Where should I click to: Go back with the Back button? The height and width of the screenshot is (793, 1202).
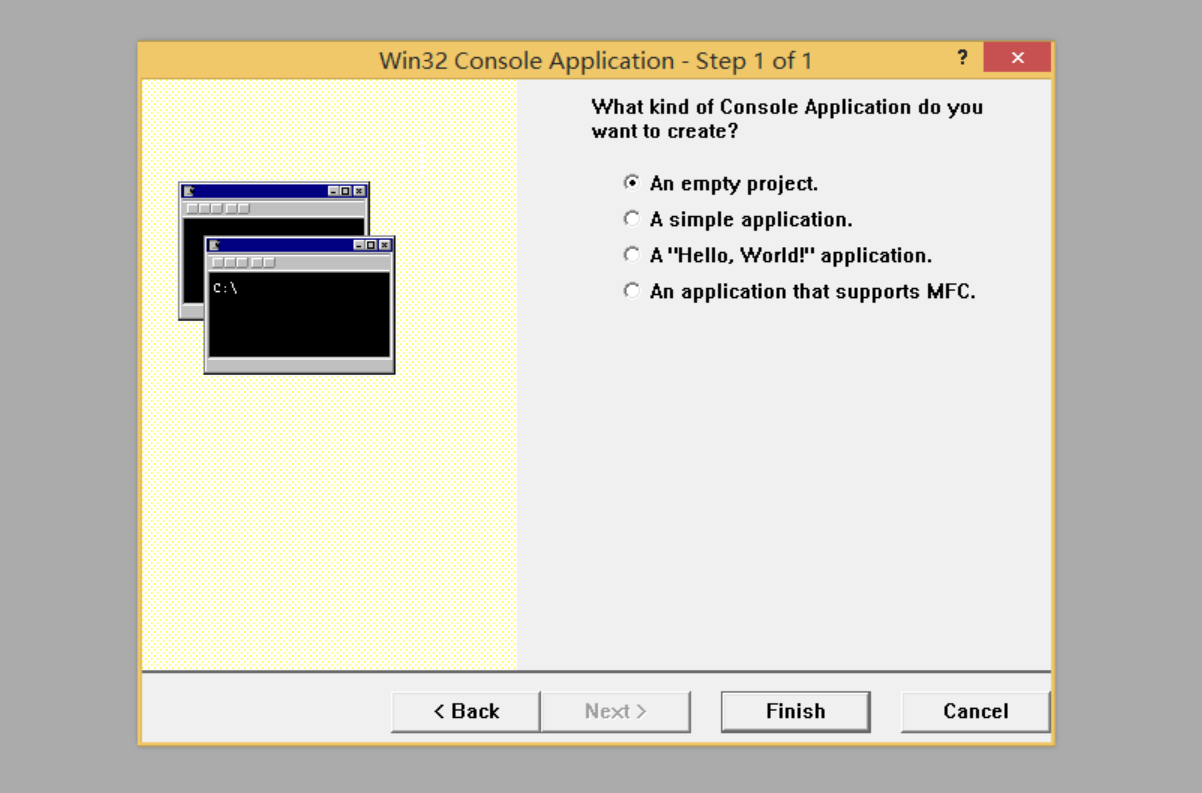(x=465, y=711)
